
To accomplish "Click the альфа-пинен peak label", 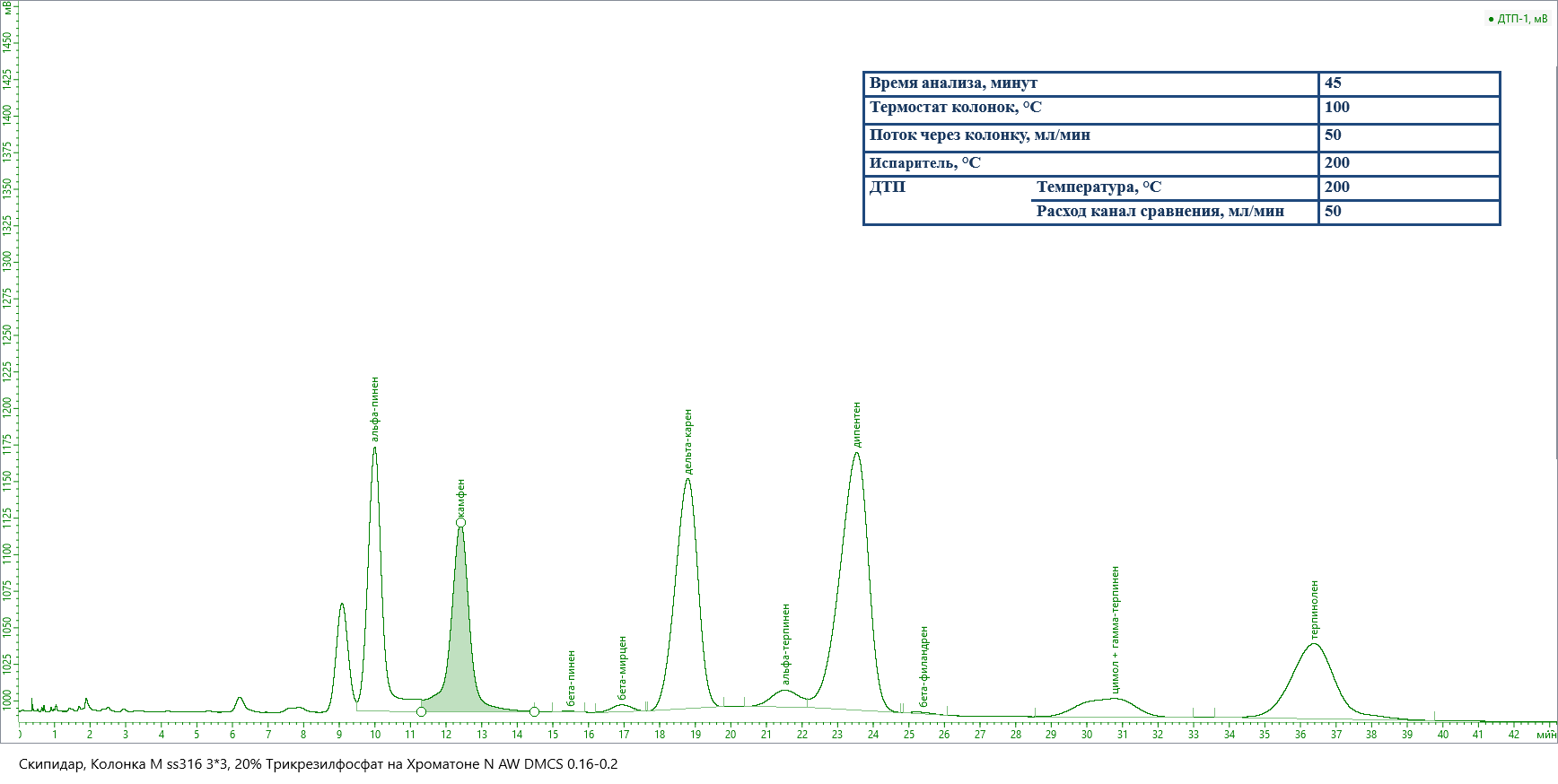I will point(375,409).
